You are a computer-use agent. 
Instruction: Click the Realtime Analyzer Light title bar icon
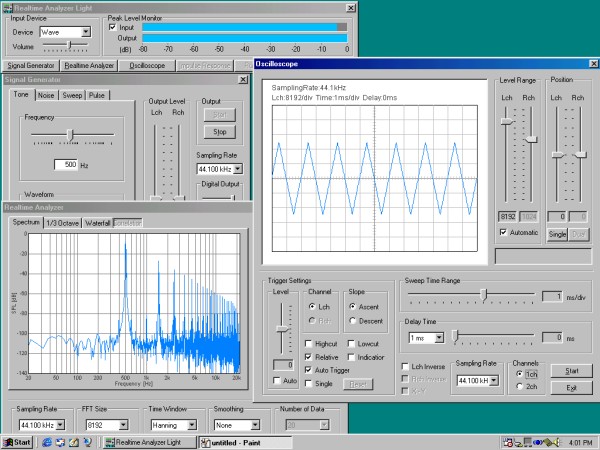point(7,8)
